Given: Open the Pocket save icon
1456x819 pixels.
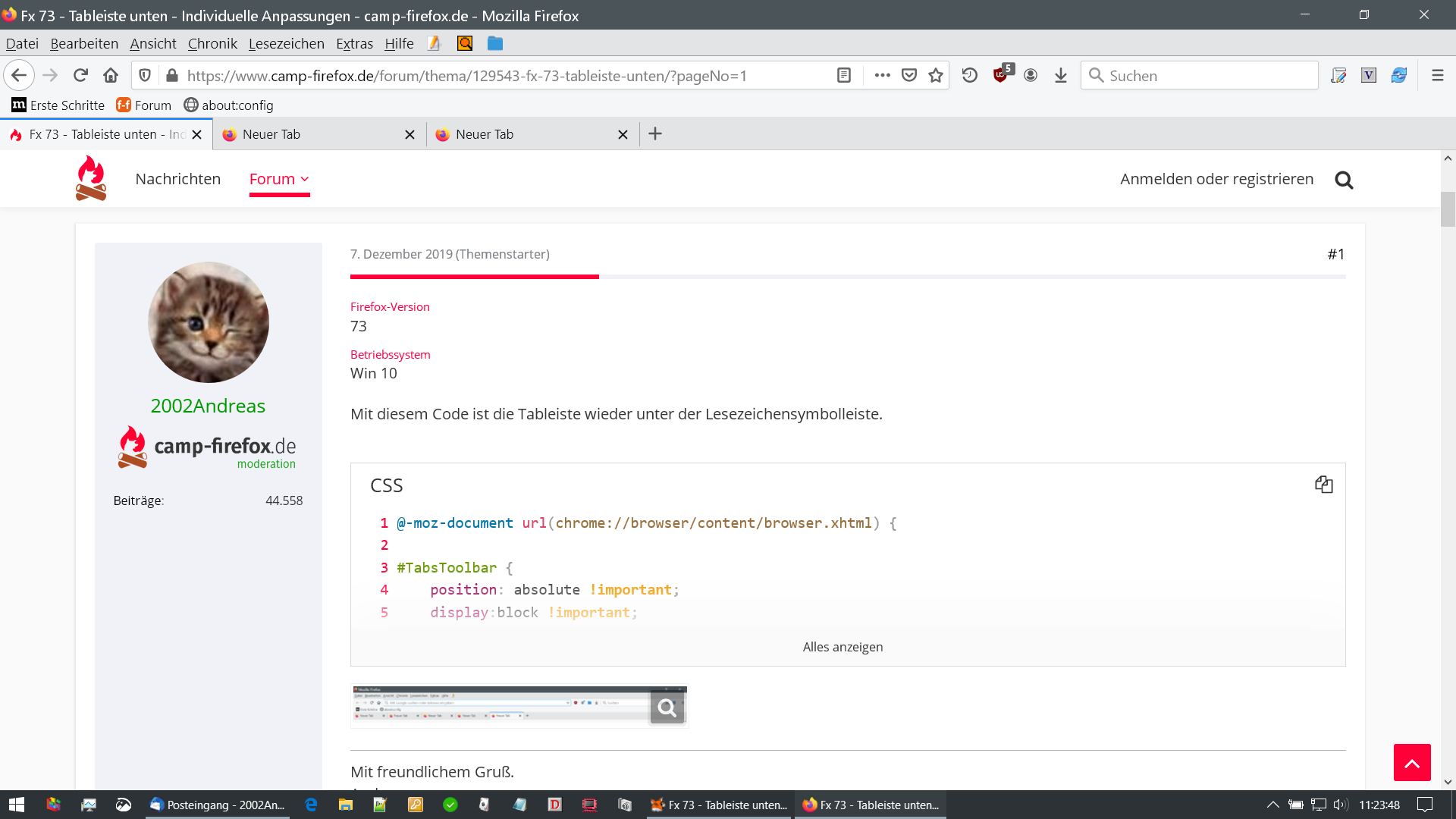Looking at the screenshot, I should pyautogui.click(x=909, y=75).
